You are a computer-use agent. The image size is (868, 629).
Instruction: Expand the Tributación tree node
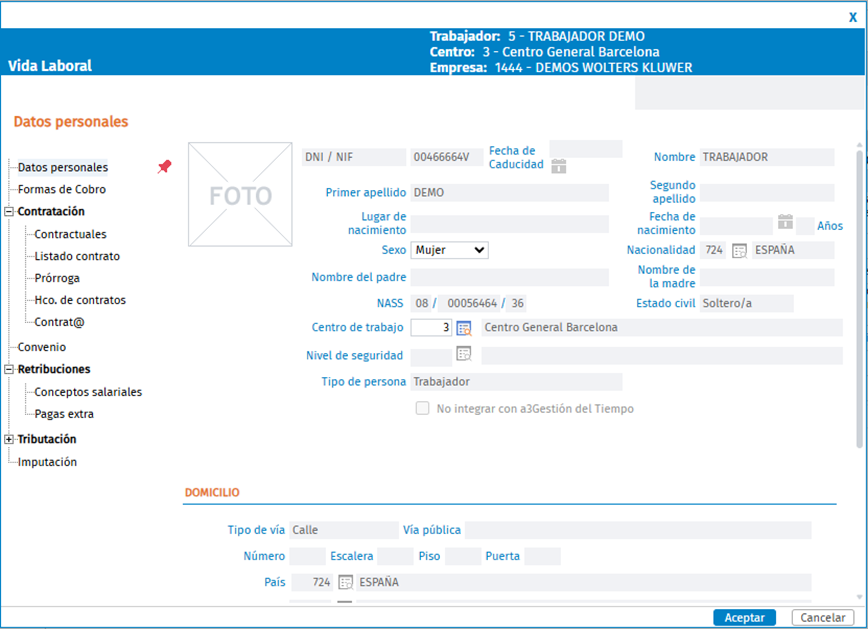9,439
